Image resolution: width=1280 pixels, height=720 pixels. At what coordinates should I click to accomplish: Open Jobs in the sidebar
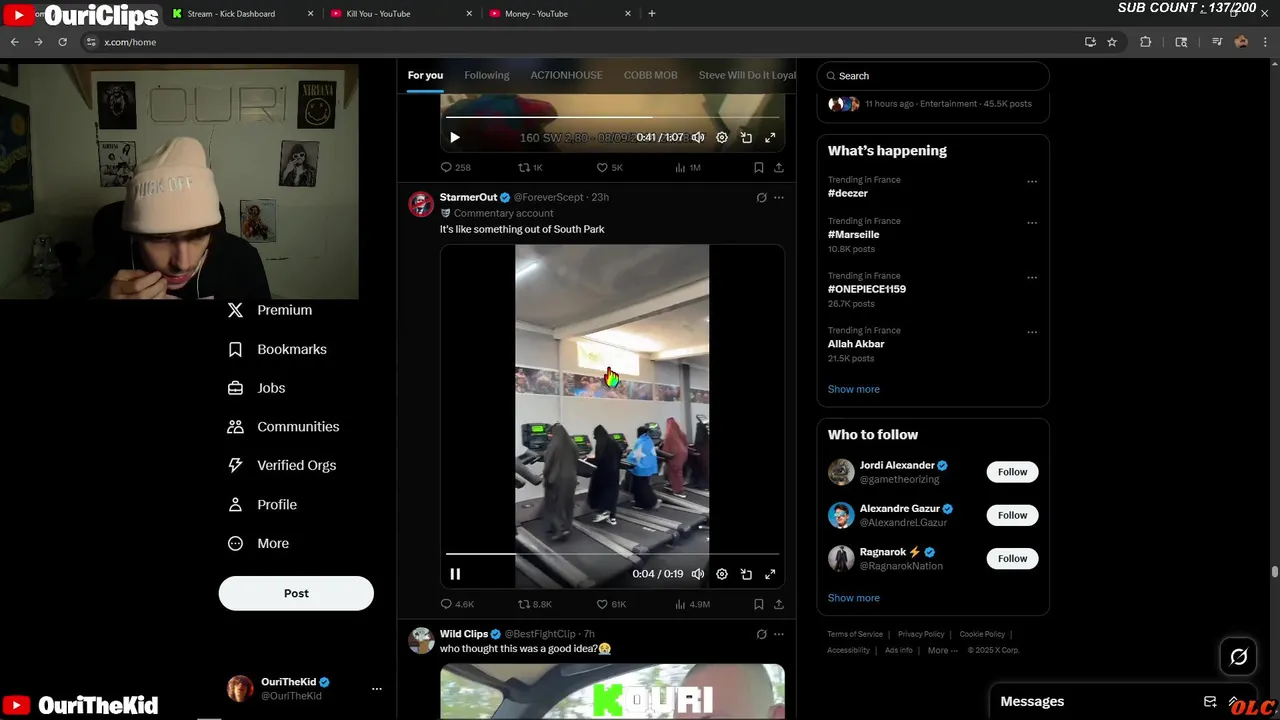(x=257, y=388)
